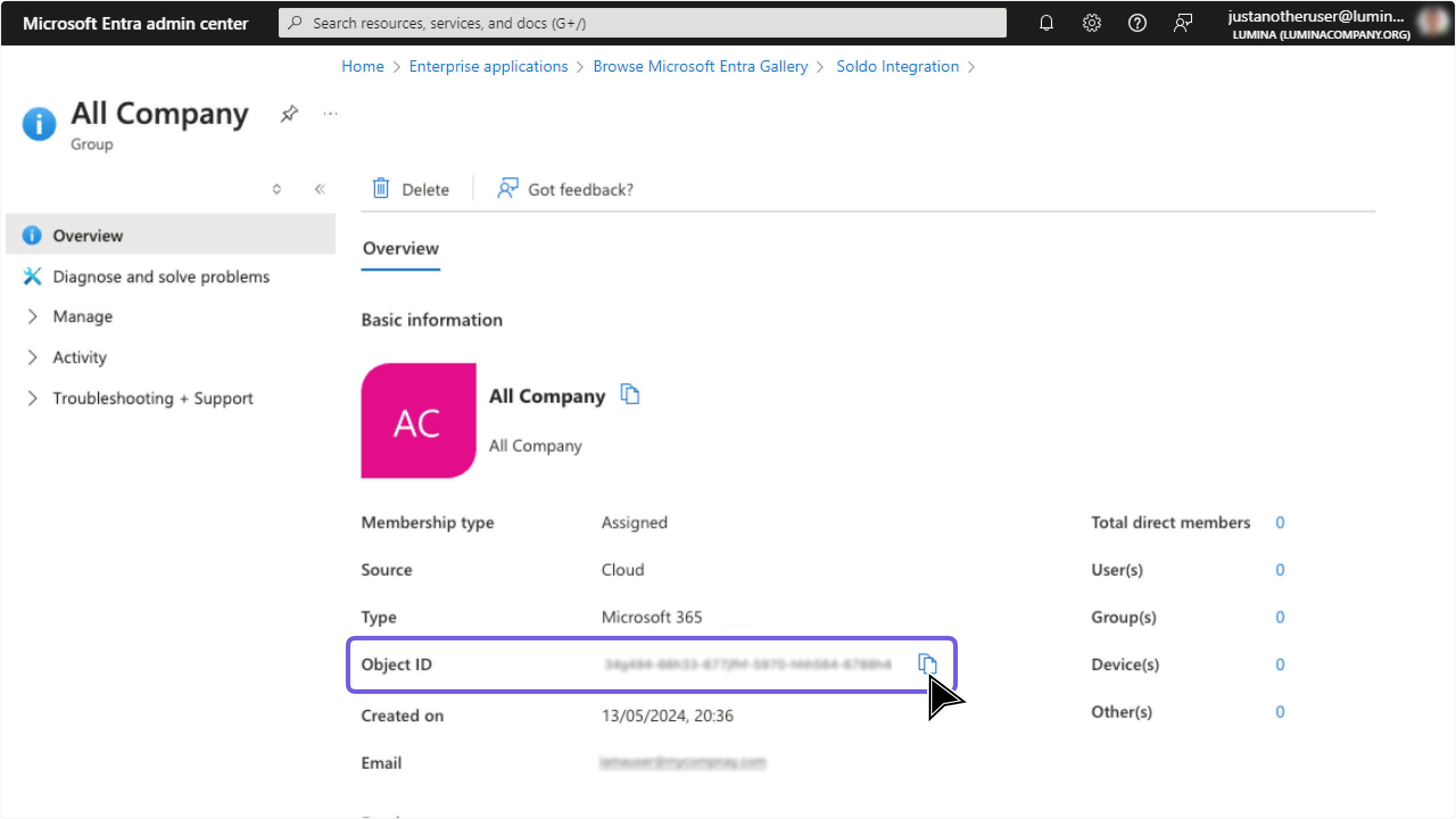Viewport: 1456px width, 819px height.
Task: Collapse the left navigation pane
Action: tap(320, 189)
